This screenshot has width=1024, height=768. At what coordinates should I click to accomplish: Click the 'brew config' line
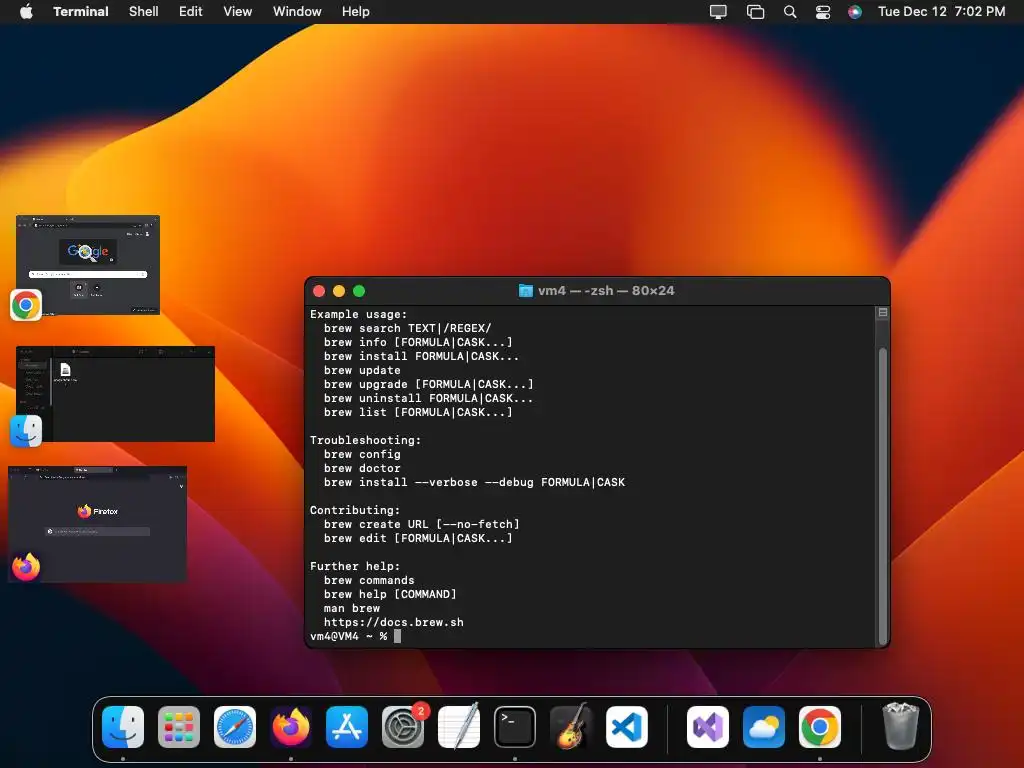362,454
